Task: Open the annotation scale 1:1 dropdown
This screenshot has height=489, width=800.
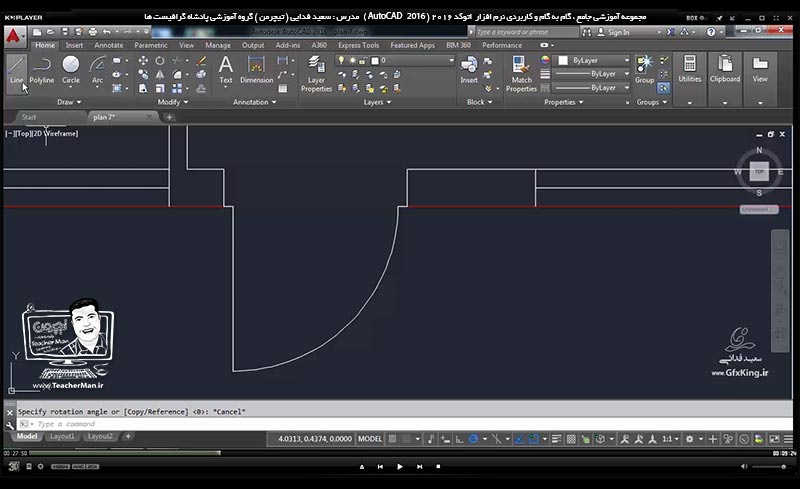Action: coord(670,439)
